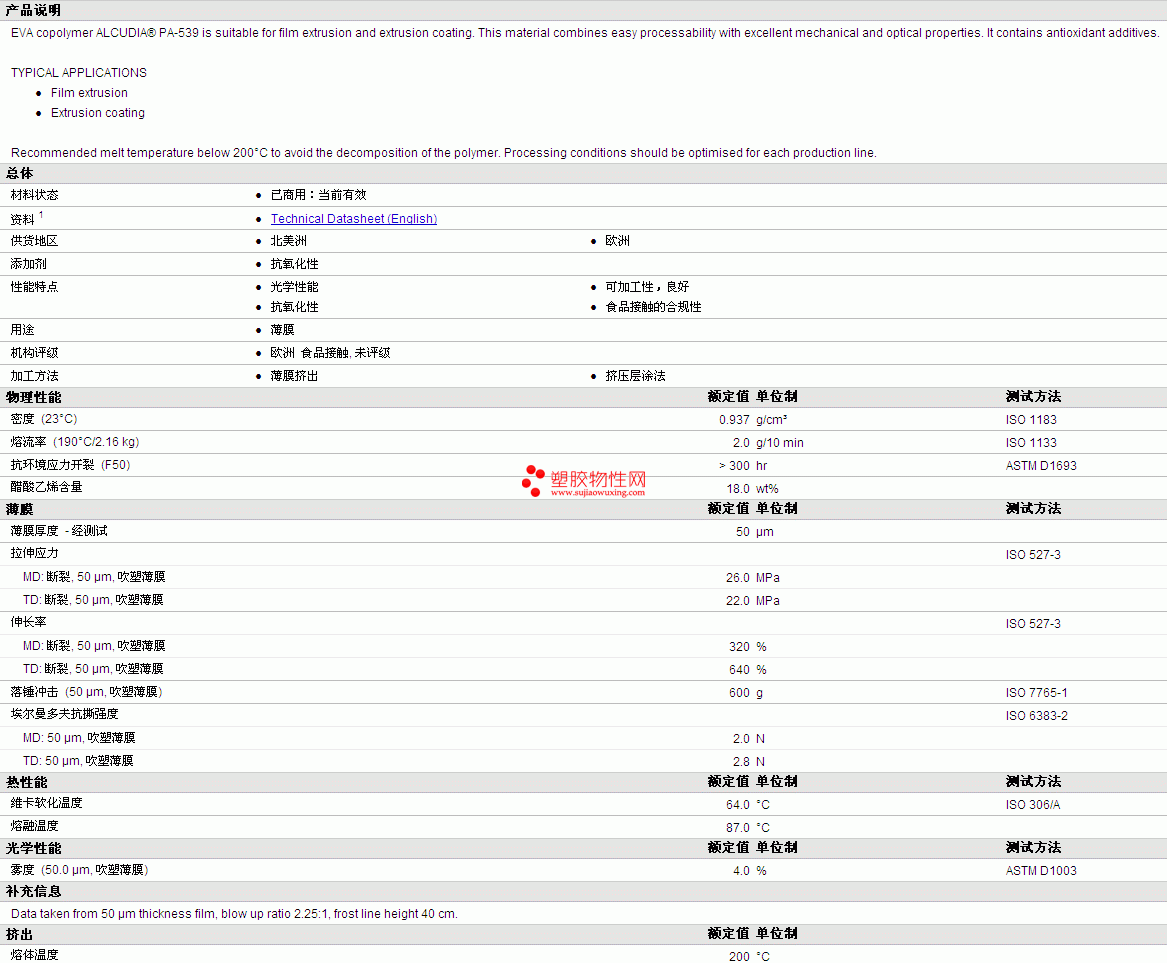
Task: Click the Extrusion coating bullet item
Action: 97,113
